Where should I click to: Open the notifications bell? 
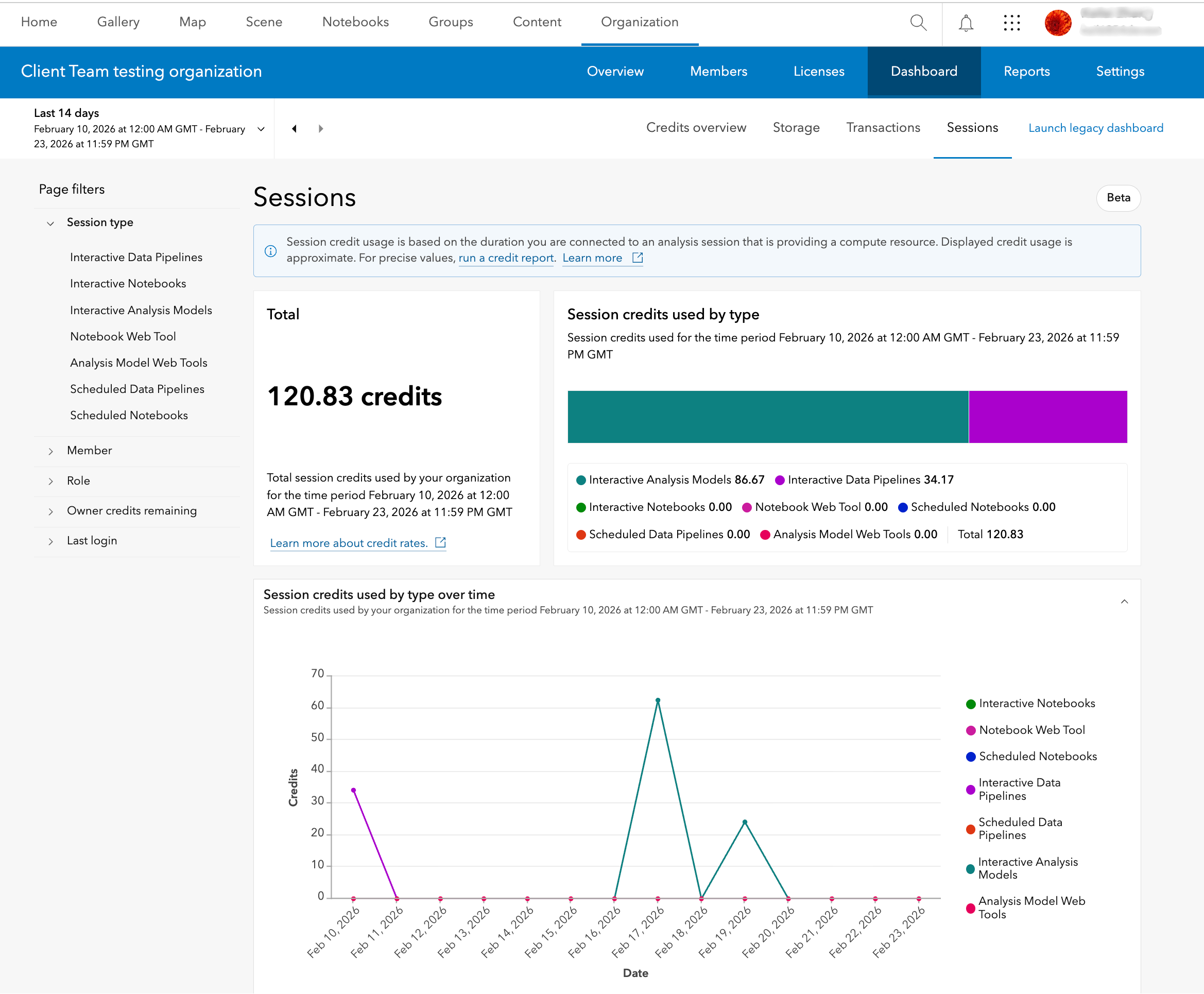(x=966, y=23)
